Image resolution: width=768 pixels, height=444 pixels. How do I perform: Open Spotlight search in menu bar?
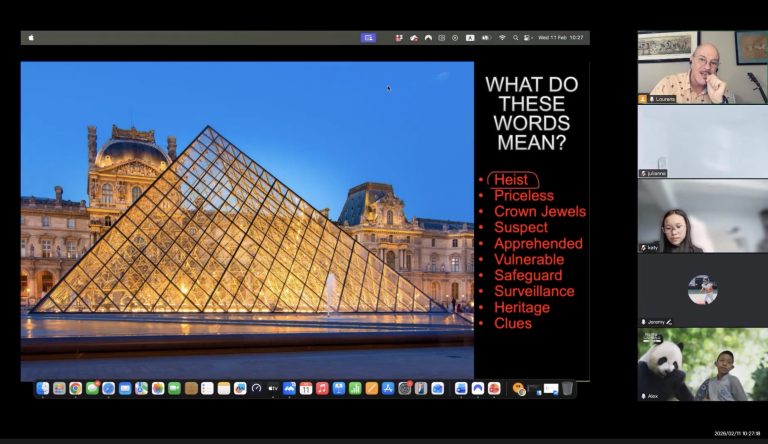515,38
